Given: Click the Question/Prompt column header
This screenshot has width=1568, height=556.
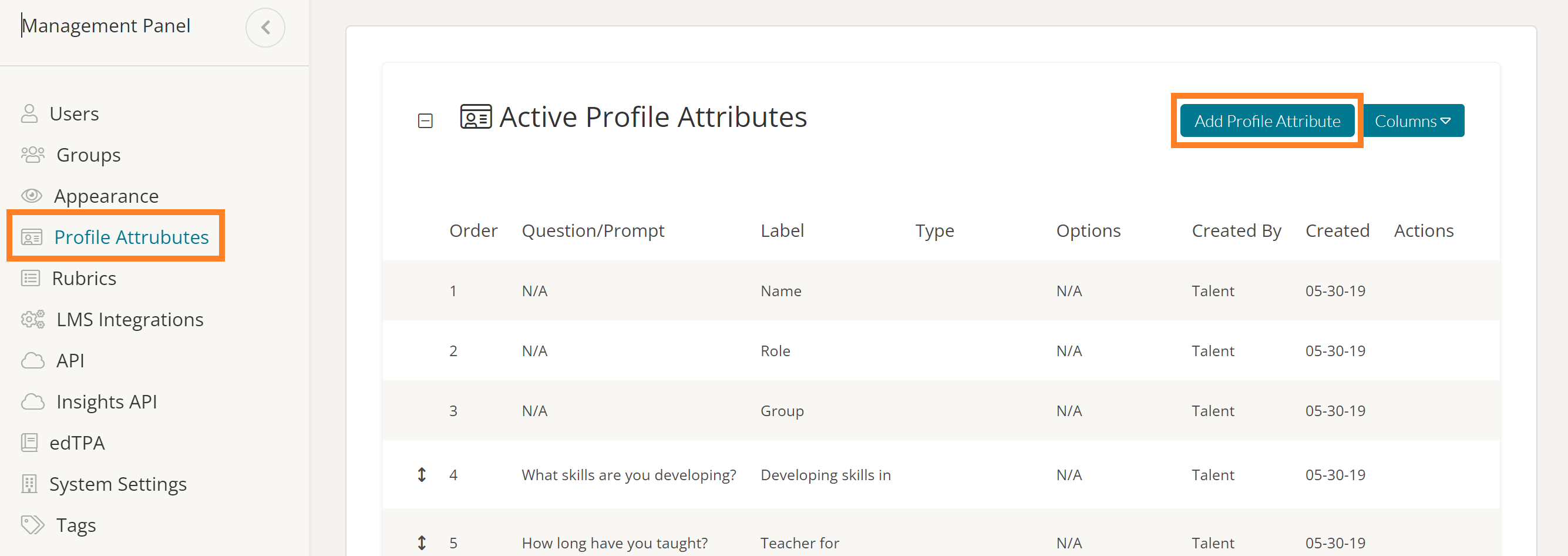Looking at the screenshot, I should point(593,231).
